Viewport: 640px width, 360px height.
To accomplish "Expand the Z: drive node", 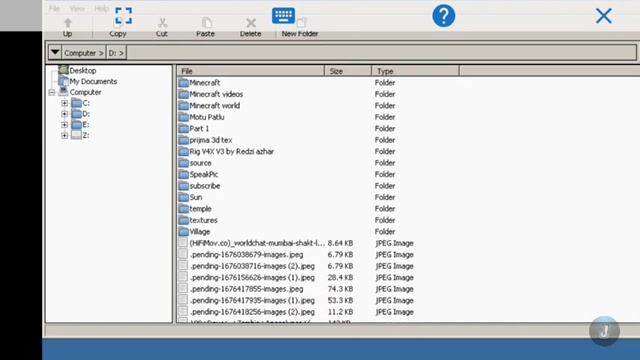I will [64, 136].
